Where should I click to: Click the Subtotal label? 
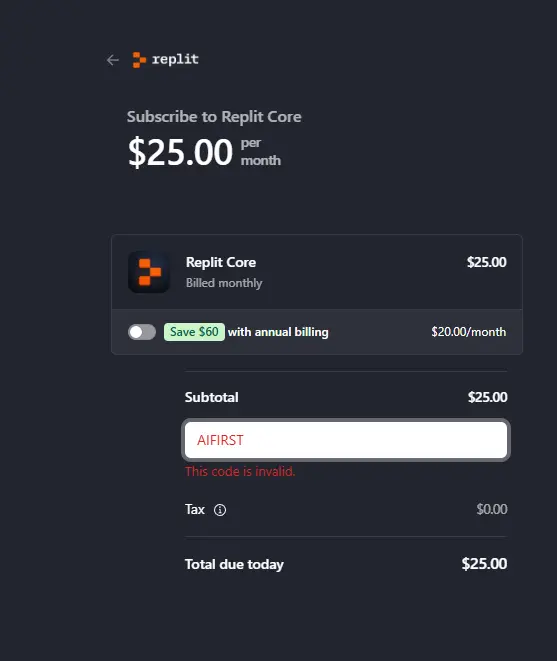pyautogui.click(x=212, y=397)
